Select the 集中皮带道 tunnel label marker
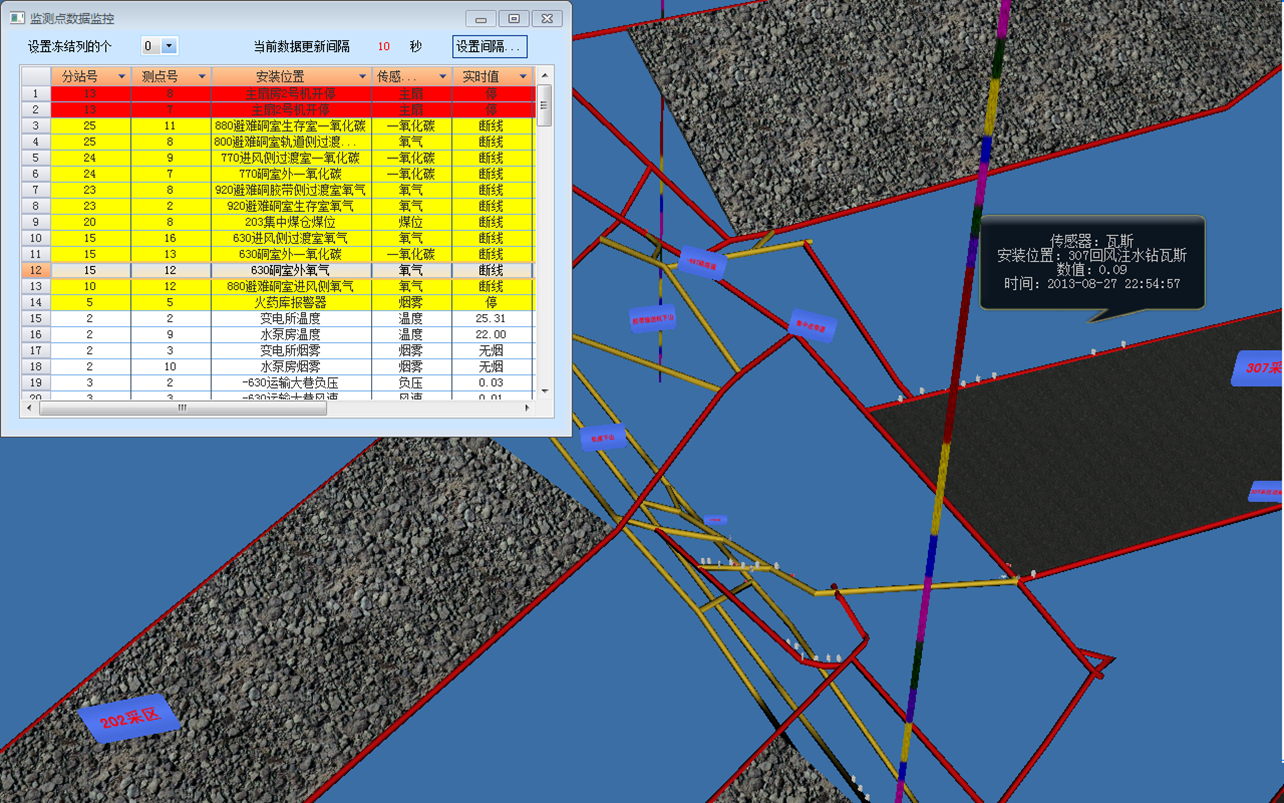1284x803 pixels. pos(811,326)
